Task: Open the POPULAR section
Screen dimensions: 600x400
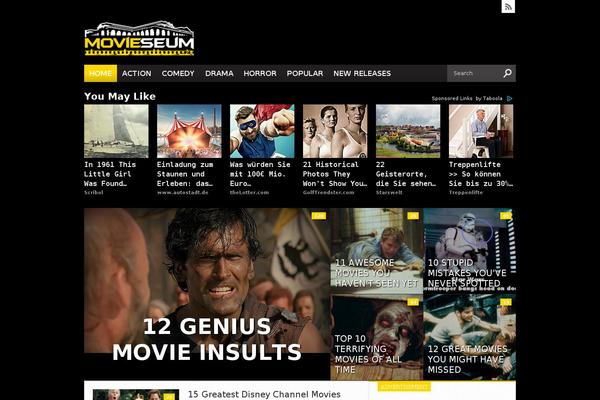Action: click(x=305, y=73)
